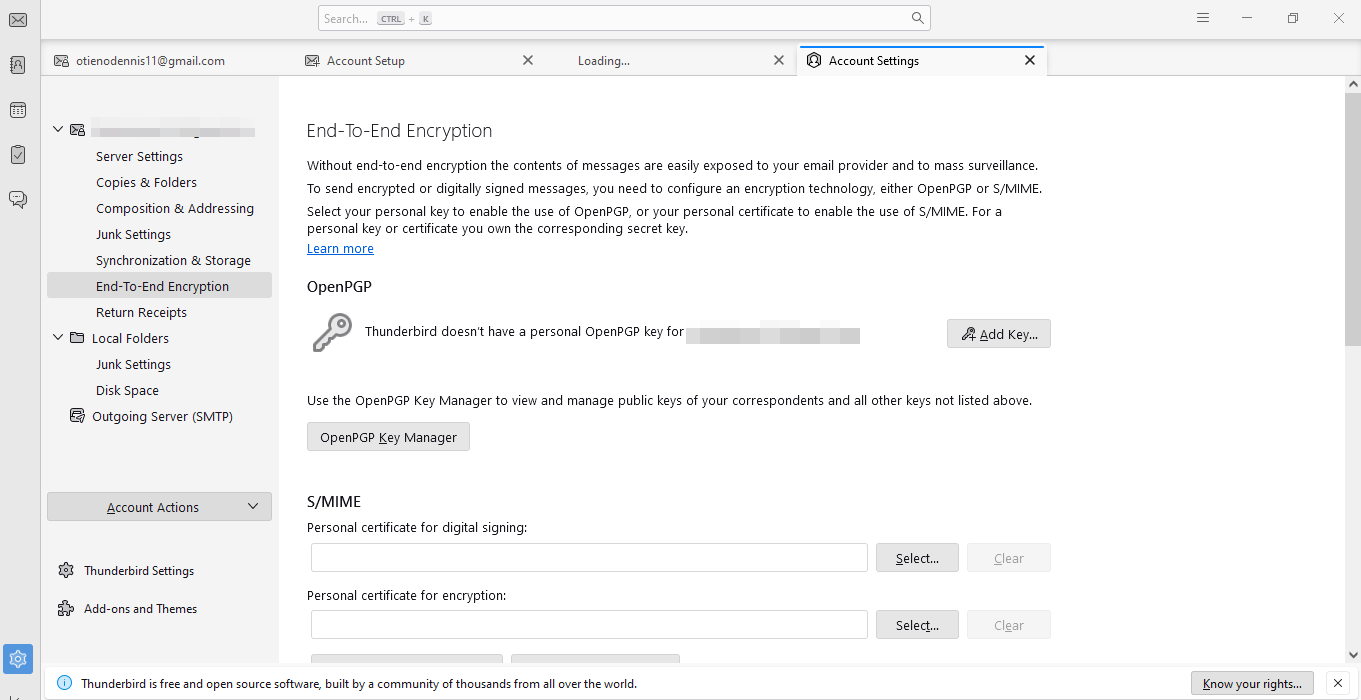Open the OpenPGP Key Manager

[388, 437]
